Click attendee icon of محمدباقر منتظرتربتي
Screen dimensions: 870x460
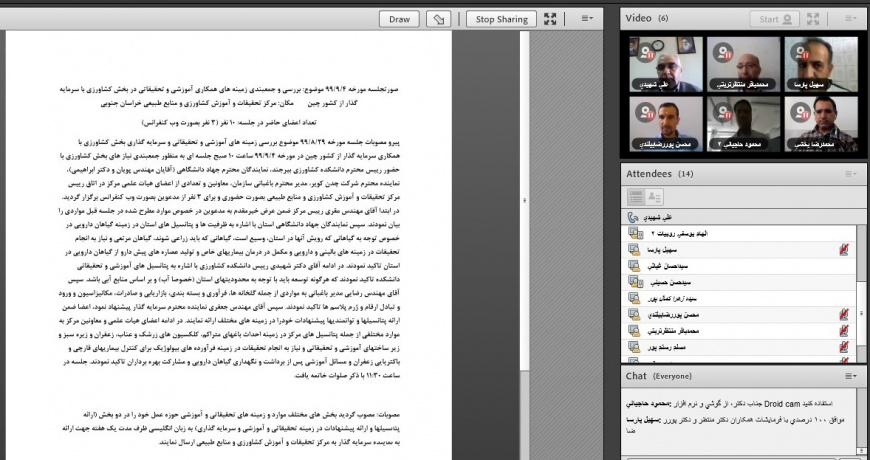[634, 331]
